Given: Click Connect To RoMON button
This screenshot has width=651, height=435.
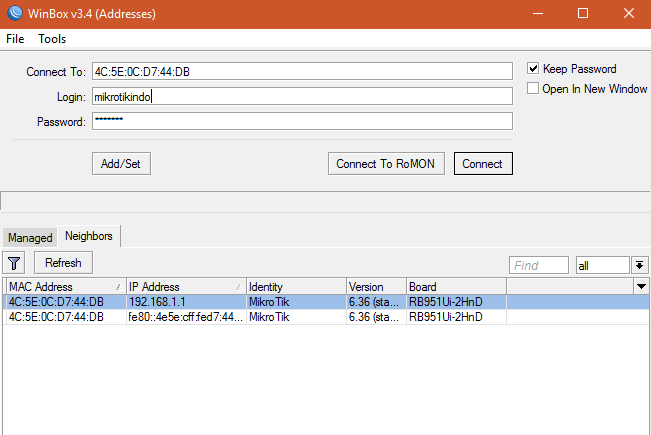Looking at the screenshot, I should point(386,164).
